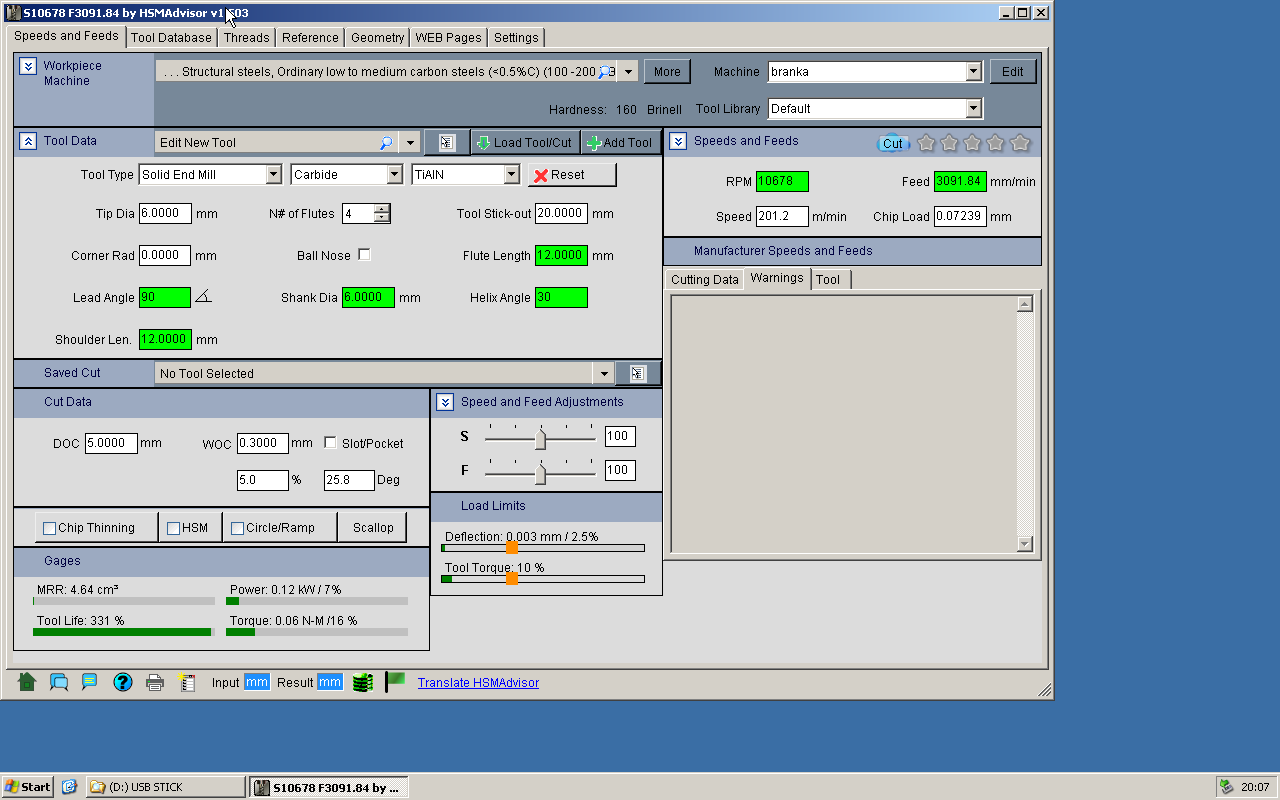Enable the Chip Thinning checkbox
Viewport: 1280px width, 800px height.
(x=50, y=528)
